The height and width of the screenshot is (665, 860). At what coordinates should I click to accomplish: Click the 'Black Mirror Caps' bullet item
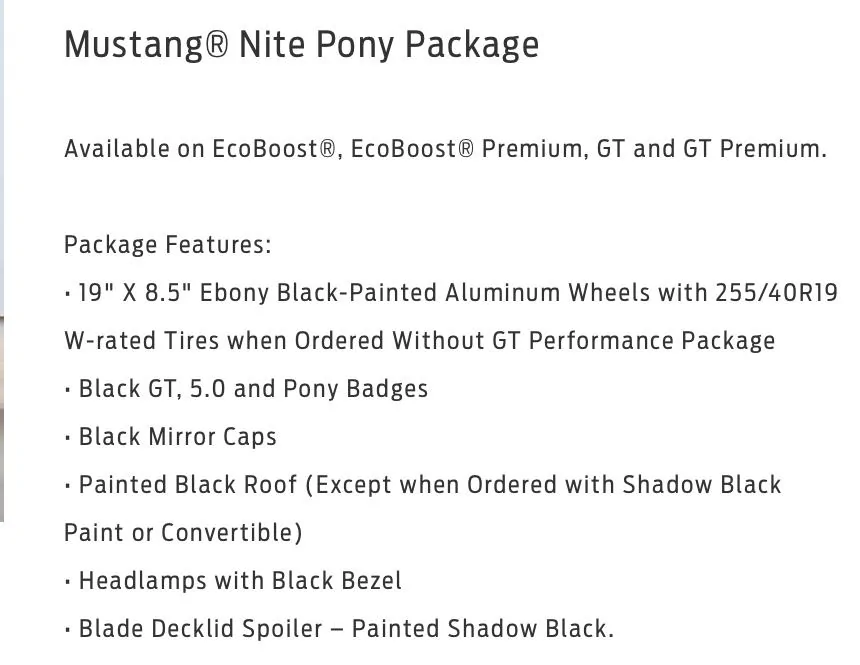coord(171,437)
